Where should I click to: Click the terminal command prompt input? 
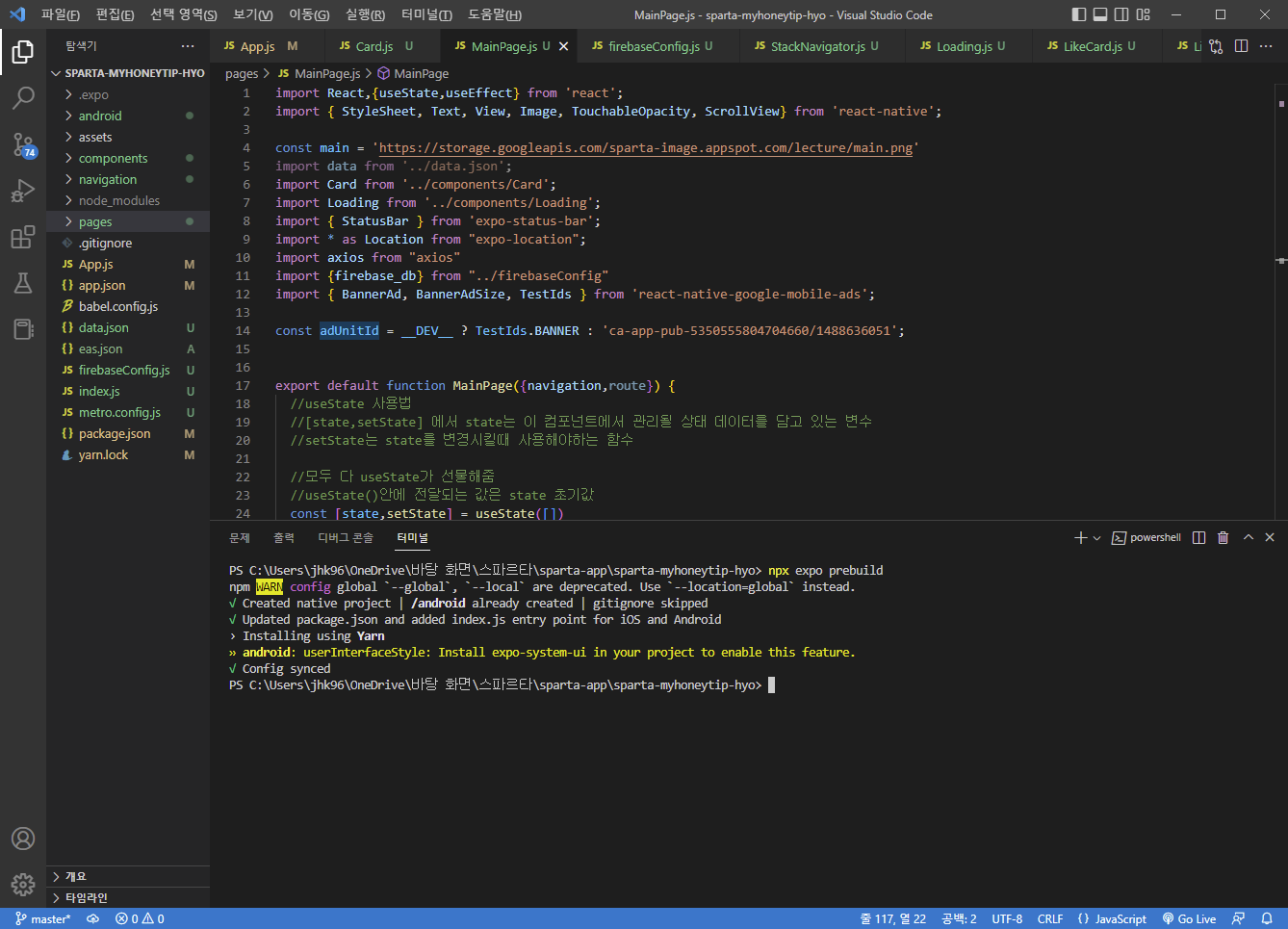tap(771, 685)
